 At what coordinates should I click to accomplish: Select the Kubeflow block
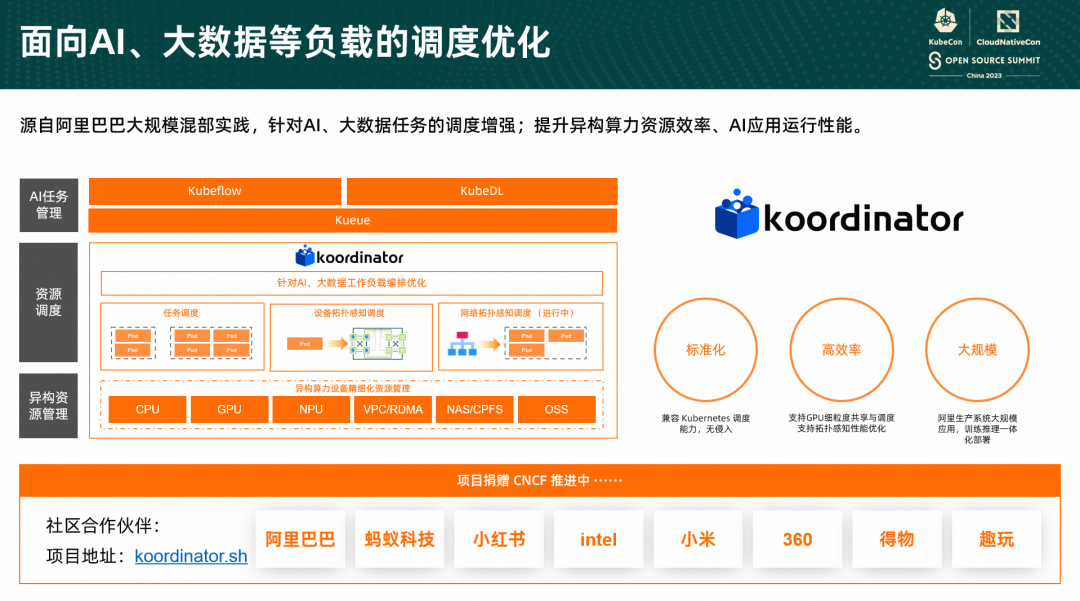click(x=215, y=191)
